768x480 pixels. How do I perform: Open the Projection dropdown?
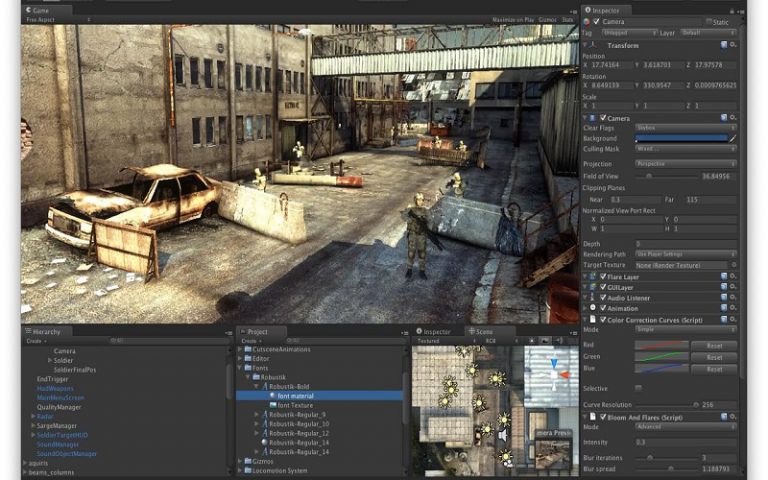coord(685,164)
